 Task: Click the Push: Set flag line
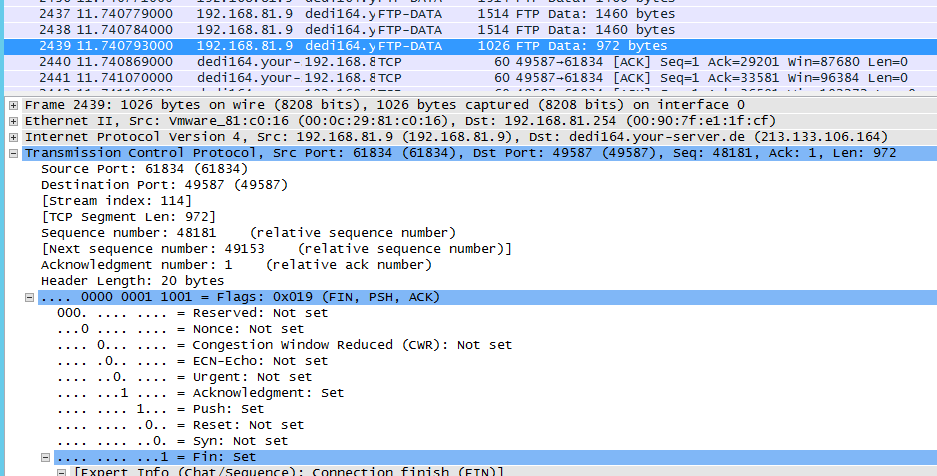[160, 409]
